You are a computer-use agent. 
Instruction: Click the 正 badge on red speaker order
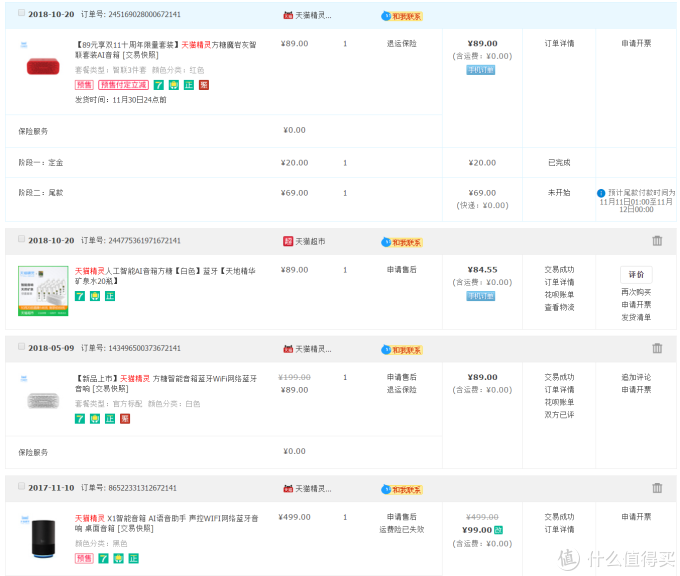pos(189,85)
